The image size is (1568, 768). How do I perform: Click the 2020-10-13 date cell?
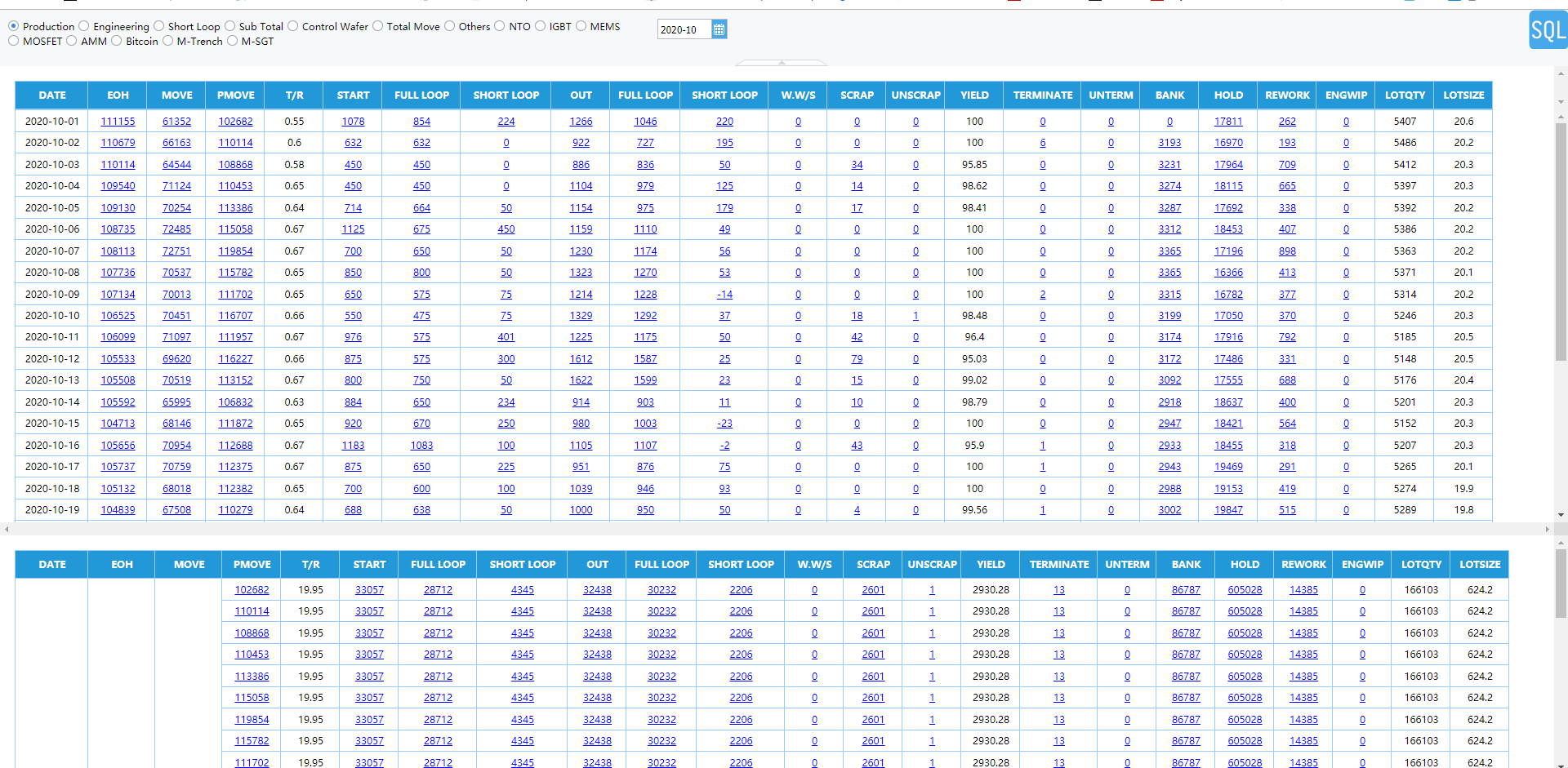tap(52, 380)
